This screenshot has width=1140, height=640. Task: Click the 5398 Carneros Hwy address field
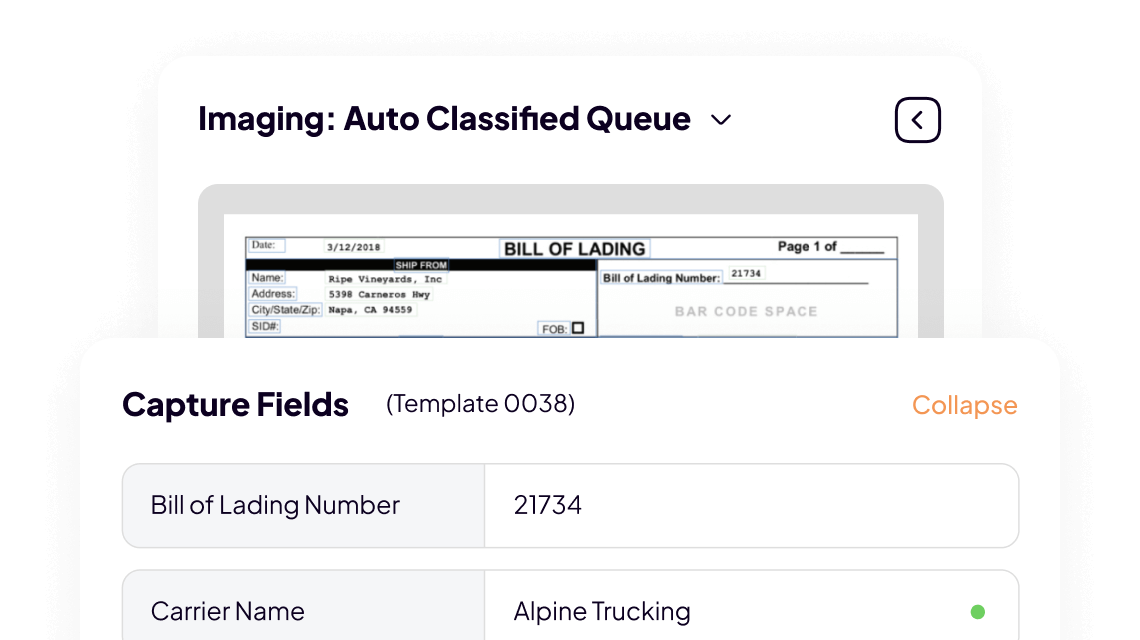(x=379, y=295)
